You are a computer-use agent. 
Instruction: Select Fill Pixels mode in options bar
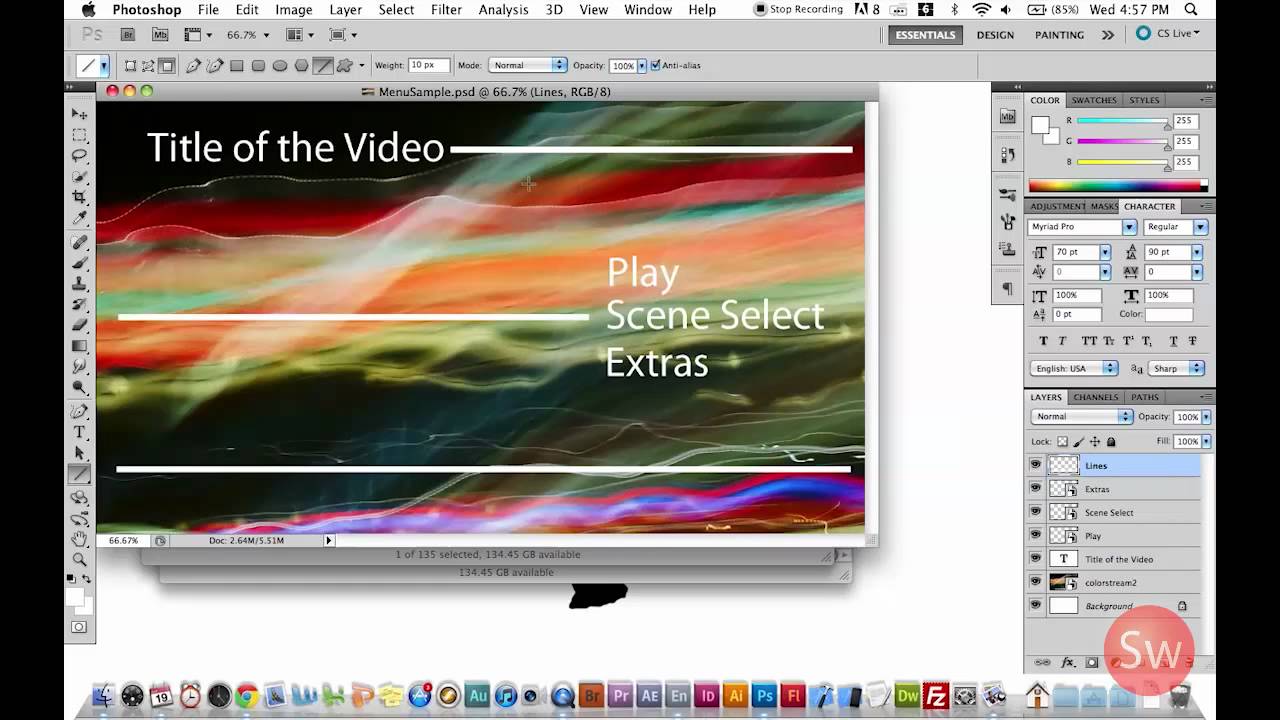click(167, 66)
